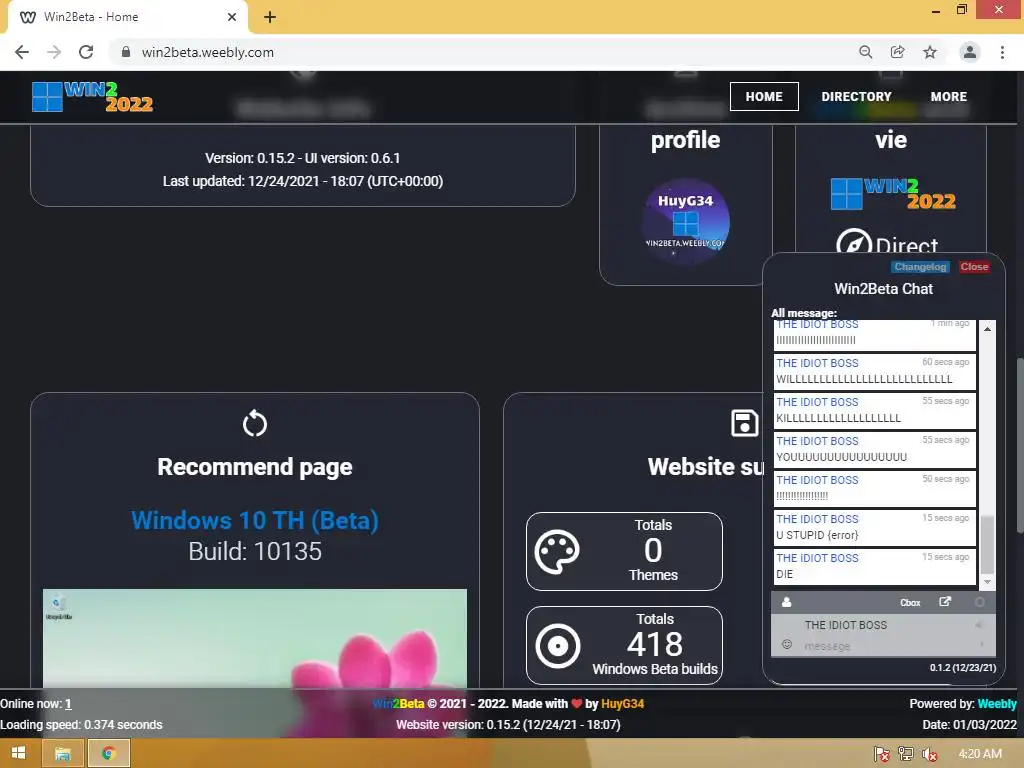
Task: Click the Win2Beta text in footer
Action: click(398, 704)
